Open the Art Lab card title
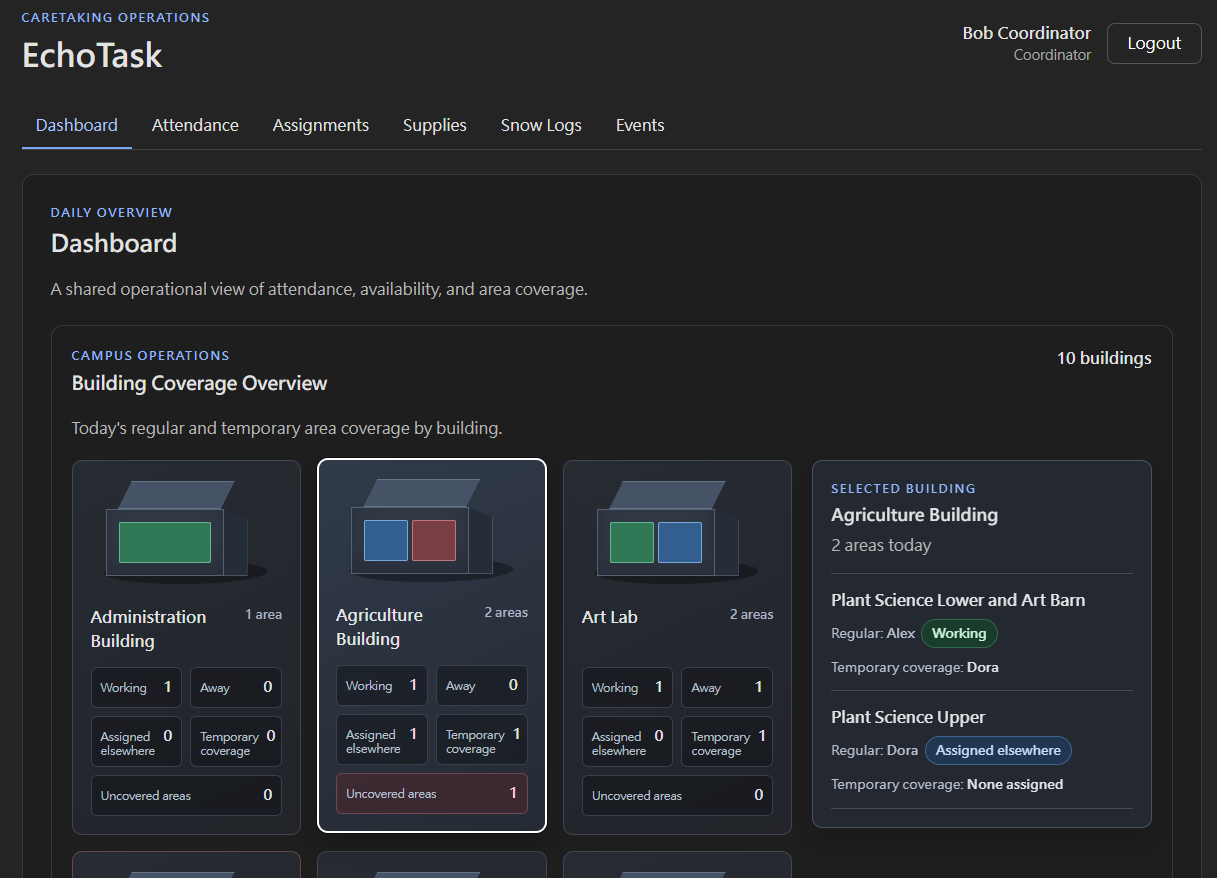1217x878 pixels. pyautogui.click(x=609, y=617)
